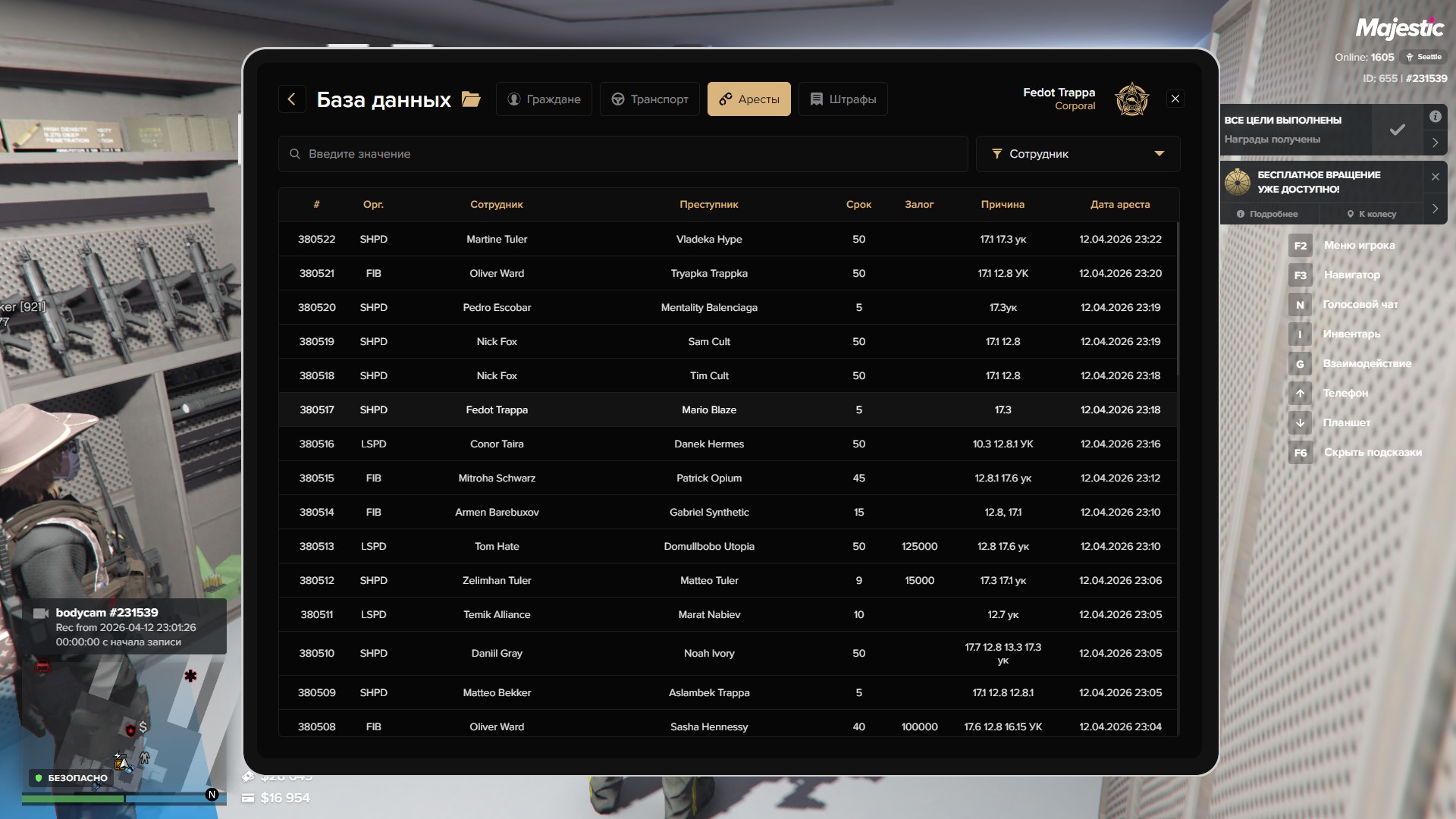1456x819 pixels.
Task: Click the sheriff badge icon near Fedot Trappa
Action: coord(1131,99)
